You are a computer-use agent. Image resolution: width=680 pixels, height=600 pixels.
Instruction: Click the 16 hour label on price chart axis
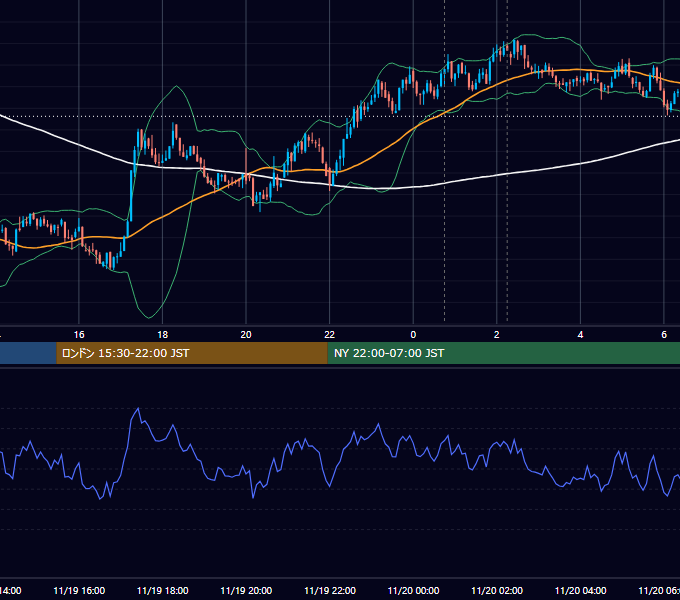(x=79, y=335)
